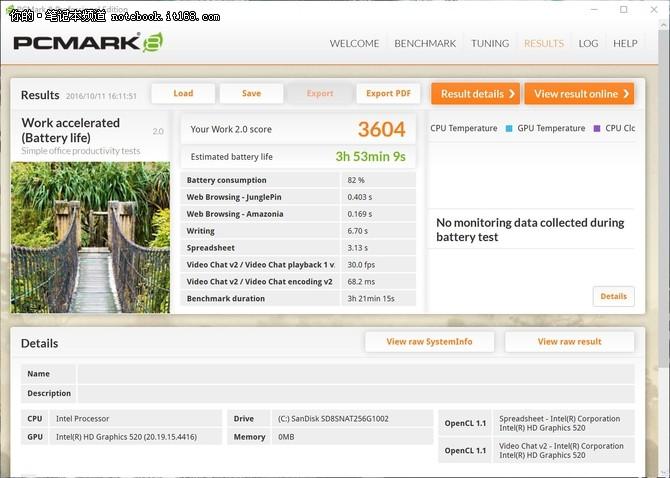Viewport: 670px width, 478px height.
Task: Select the RESULTS tab
Action: coord(544,44)
